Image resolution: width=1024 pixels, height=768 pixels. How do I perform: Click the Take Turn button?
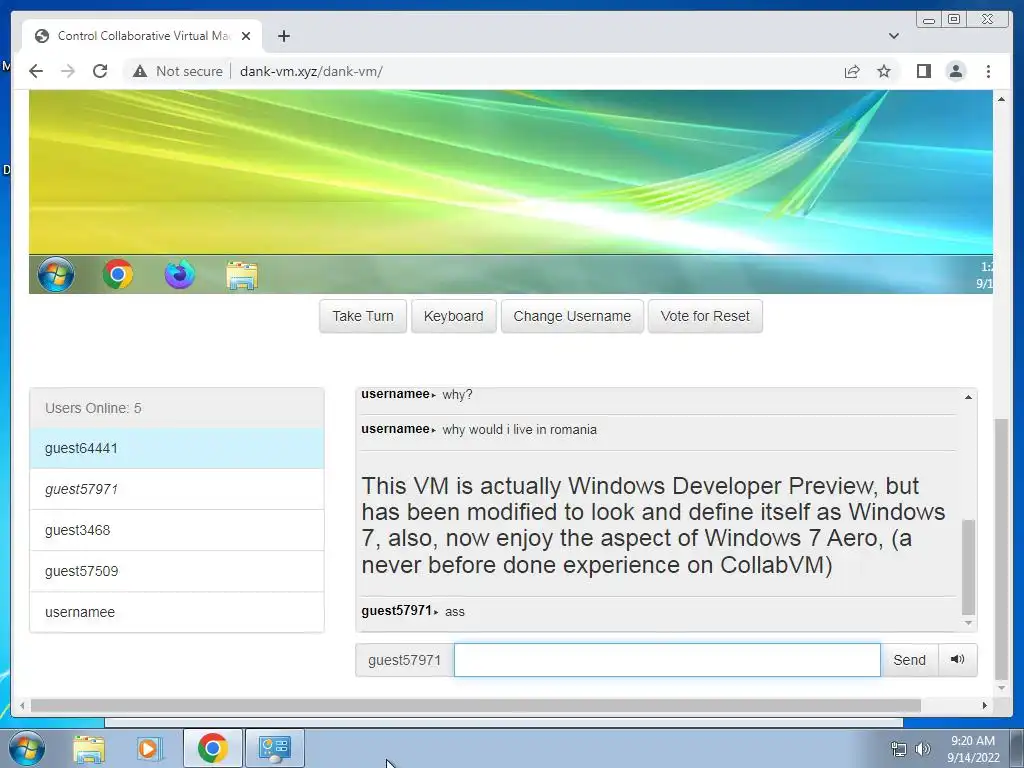(x=363, y=316)
